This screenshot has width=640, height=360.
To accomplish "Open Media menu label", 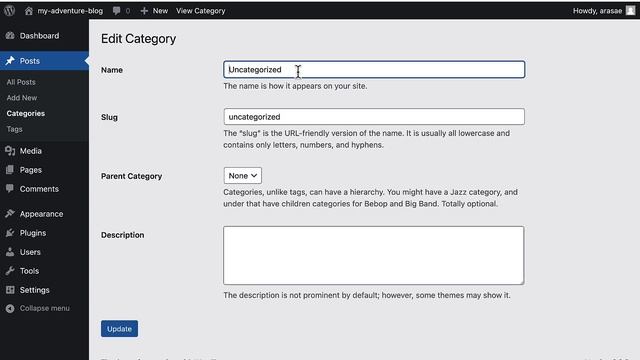I will point(31,151).
